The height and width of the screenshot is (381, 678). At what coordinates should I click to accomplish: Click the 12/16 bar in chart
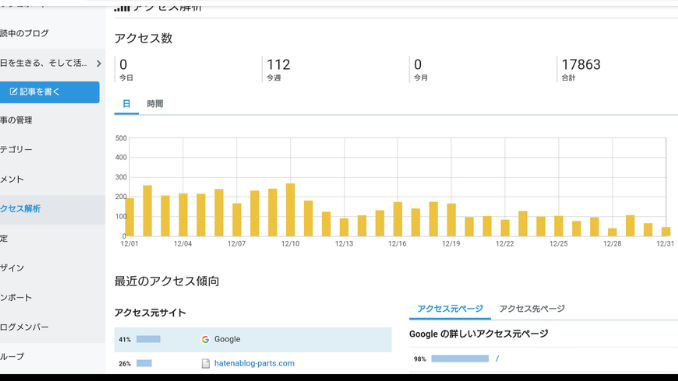pos(398,219)
